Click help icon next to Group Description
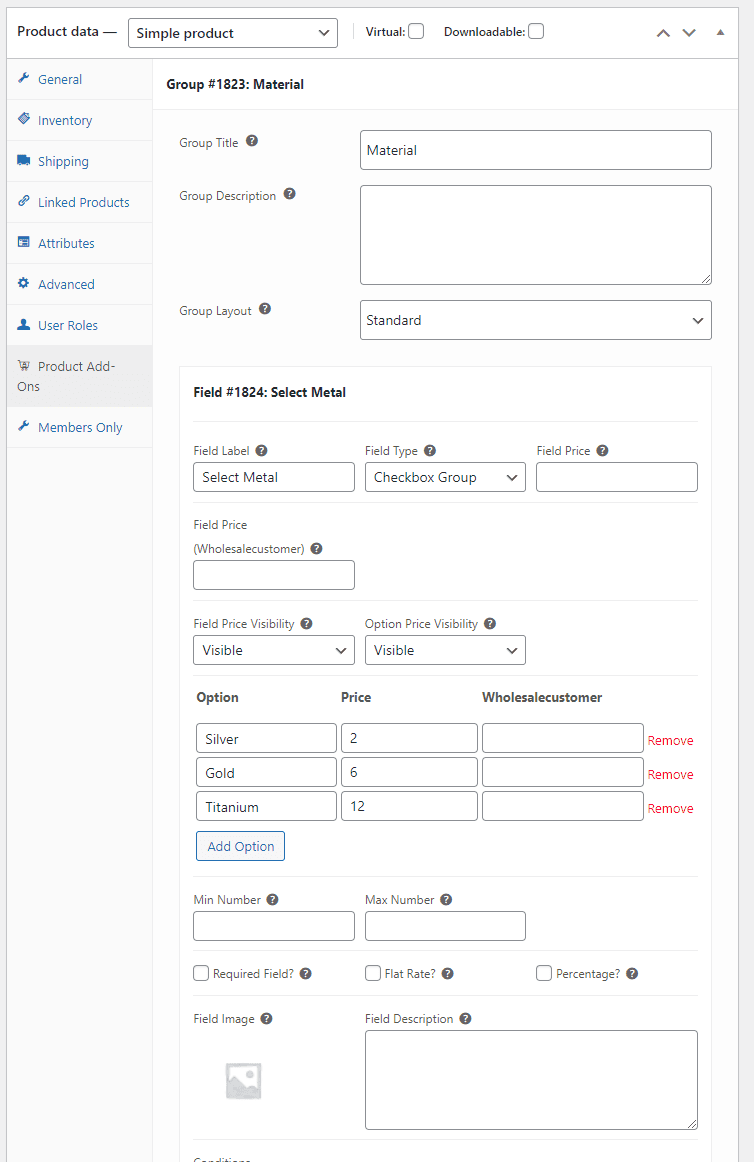 (290, 193)
